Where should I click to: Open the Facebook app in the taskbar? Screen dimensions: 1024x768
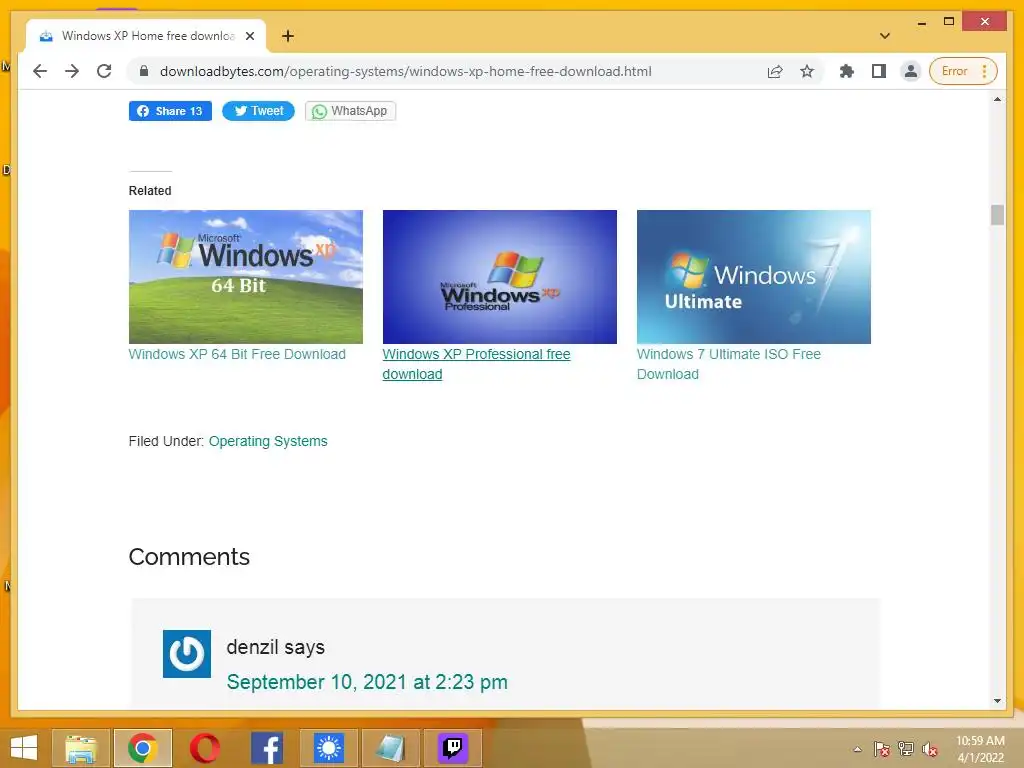pyautogui.click(x=266, y=748)
